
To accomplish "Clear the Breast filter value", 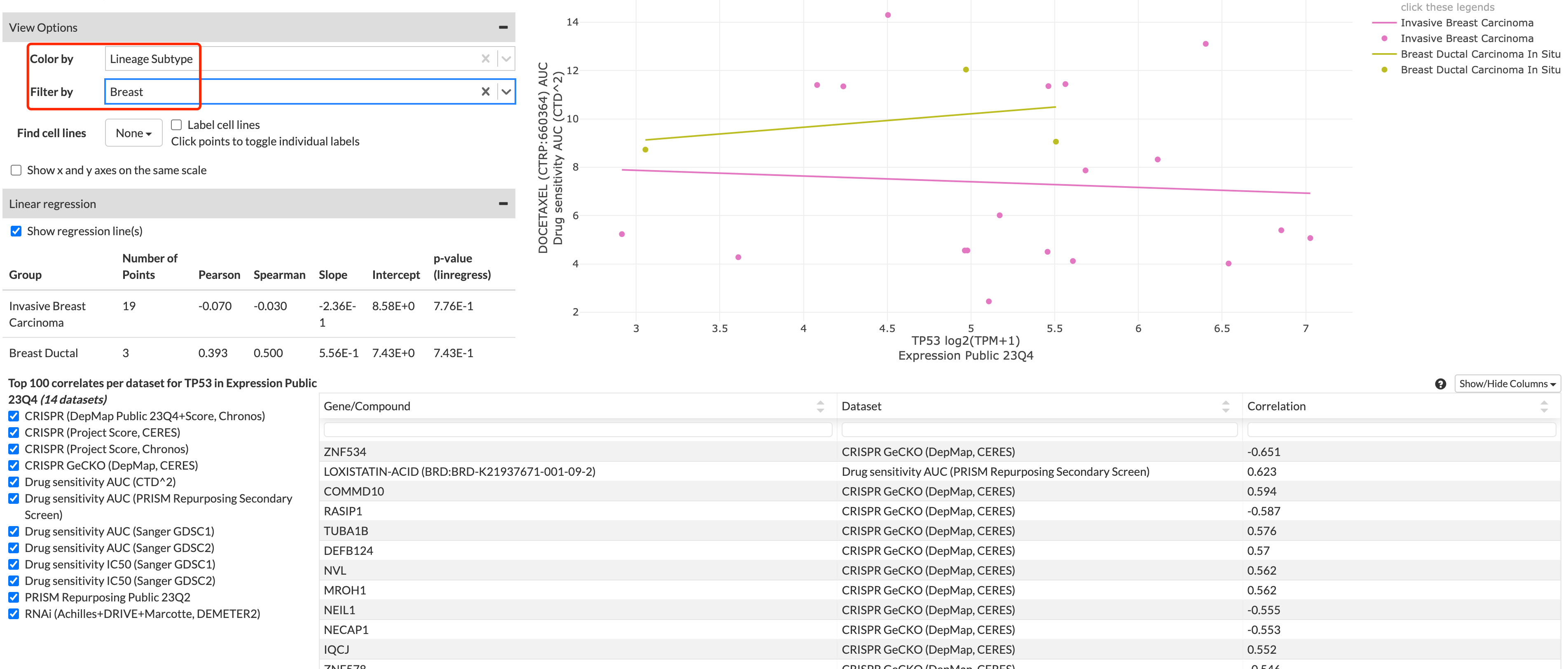I will click(x=485, y=92).
